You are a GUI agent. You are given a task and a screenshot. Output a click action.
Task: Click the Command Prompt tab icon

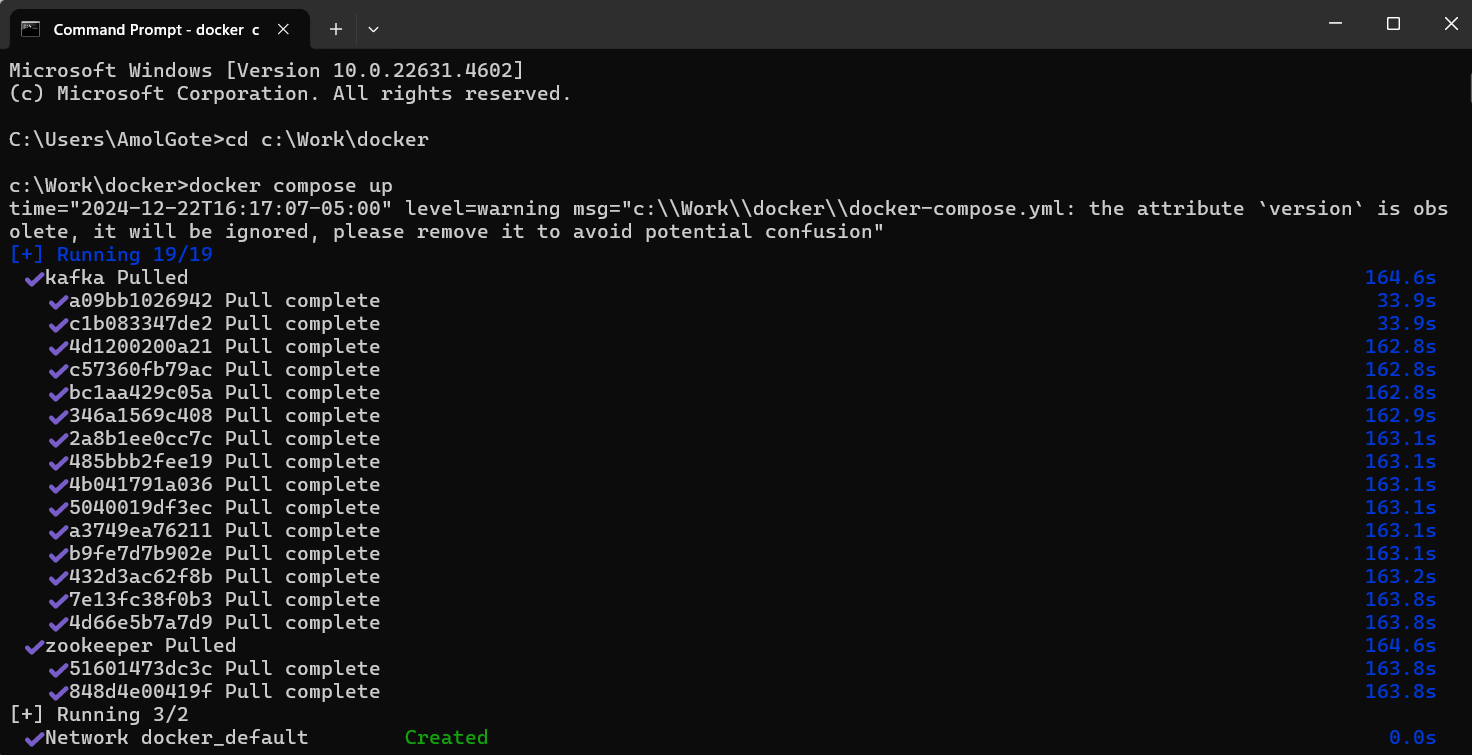pyautogui.click(x=31, y=29)
